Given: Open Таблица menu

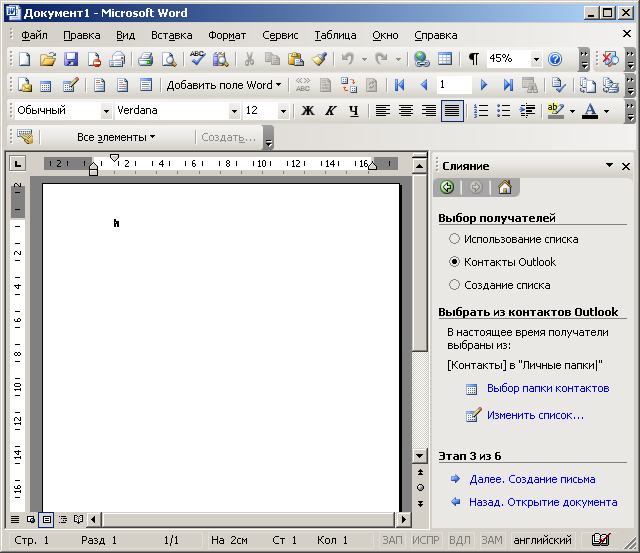Looking at the screenshot, I should point(335,35).
